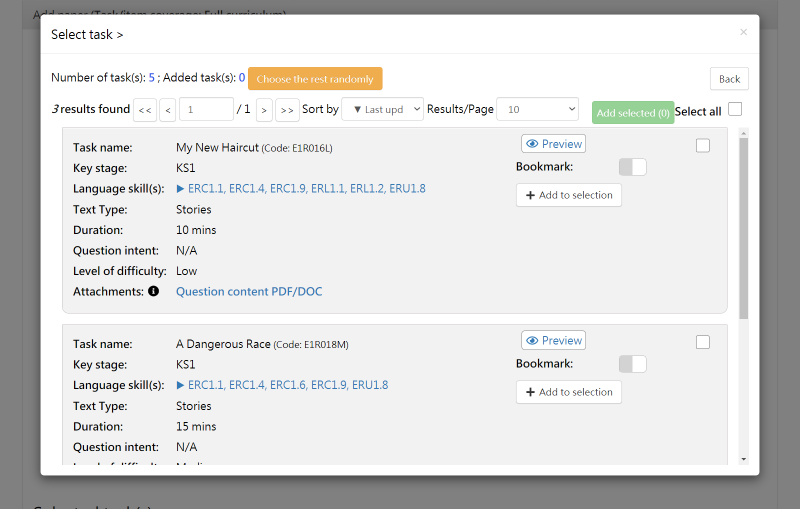Go to the first results page
The width and height of the screenshot is (800, 509).
coord(144,110)
